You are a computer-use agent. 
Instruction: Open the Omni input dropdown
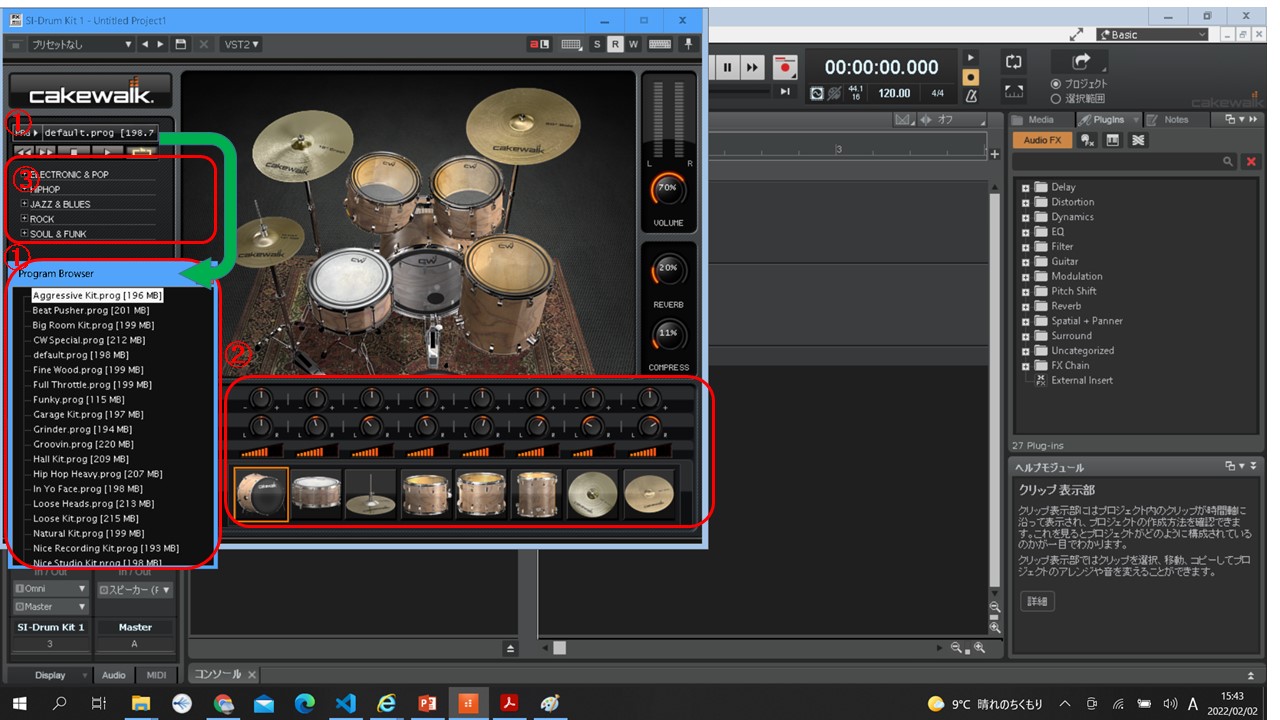(50, 589)
